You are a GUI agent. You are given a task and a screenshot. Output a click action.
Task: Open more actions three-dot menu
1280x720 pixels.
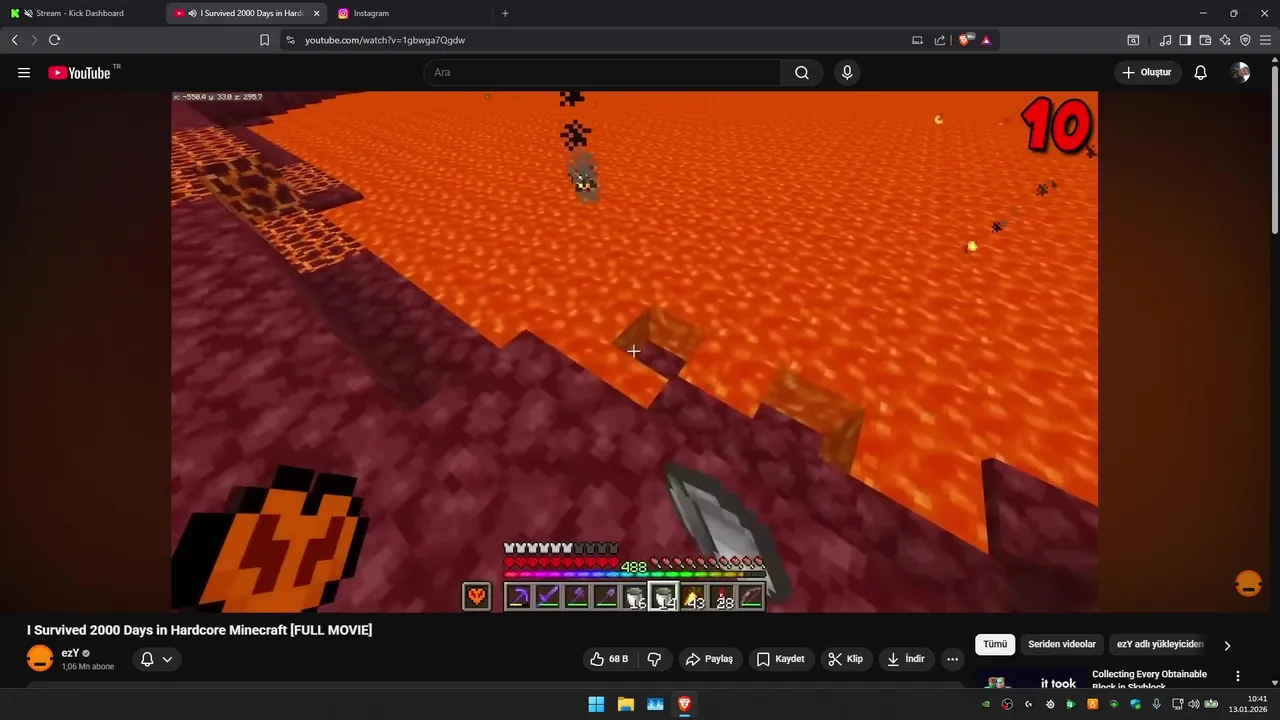(952, 659)
